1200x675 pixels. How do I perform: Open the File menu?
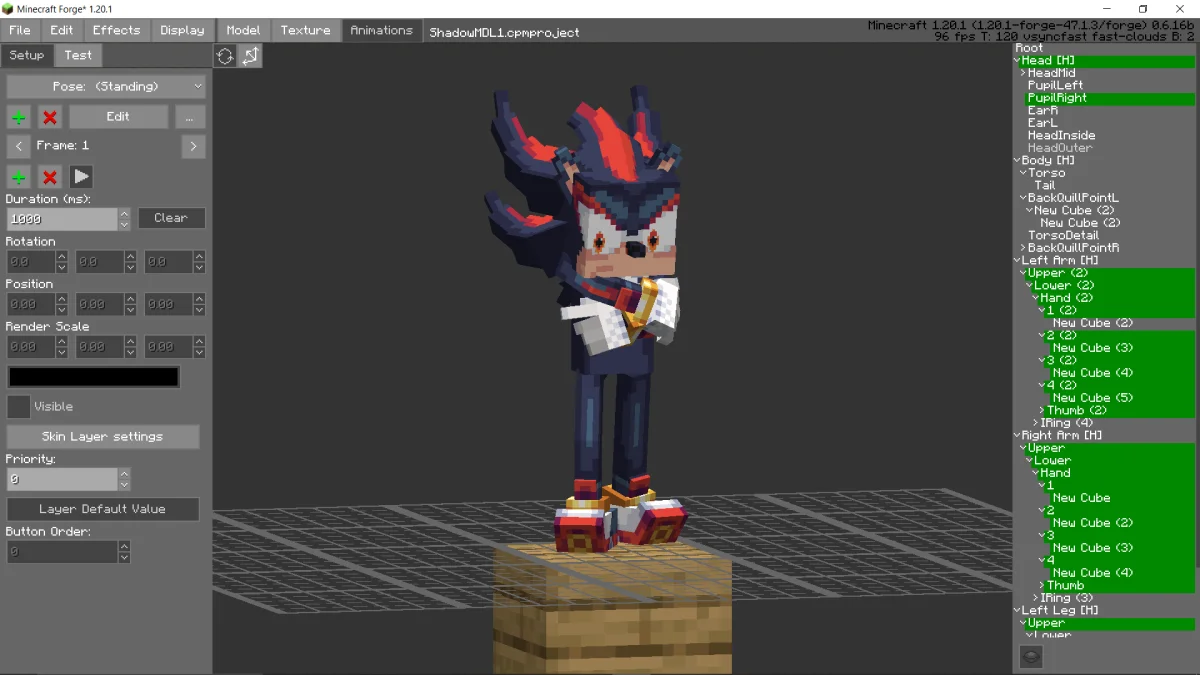(x=20, y=30)
